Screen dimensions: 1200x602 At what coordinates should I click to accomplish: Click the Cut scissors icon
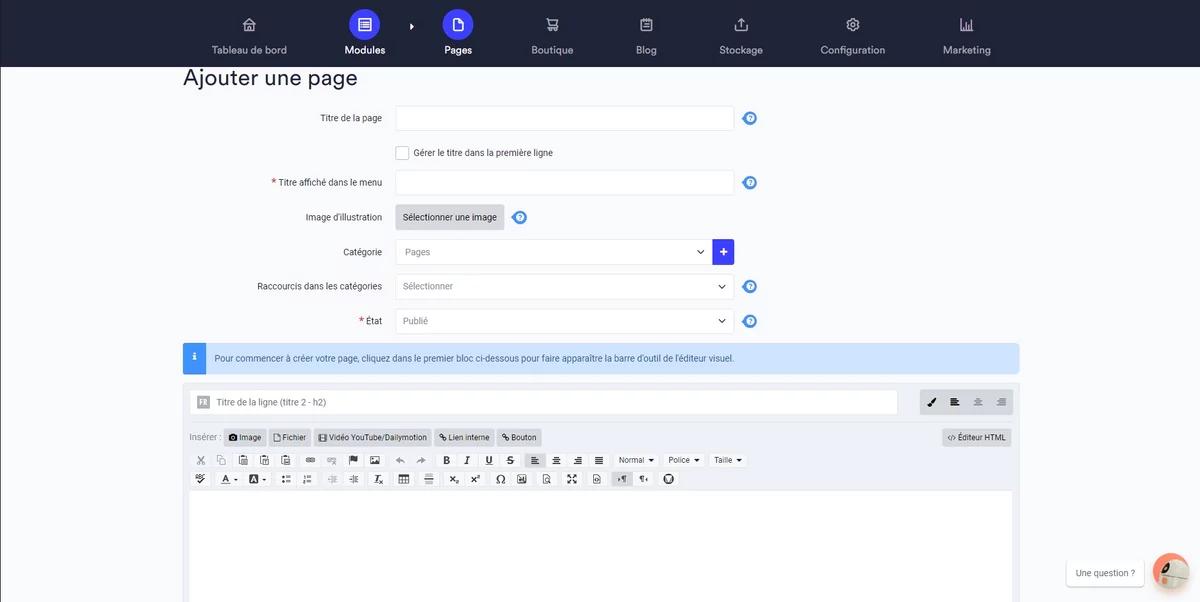[x=200, y=460]
